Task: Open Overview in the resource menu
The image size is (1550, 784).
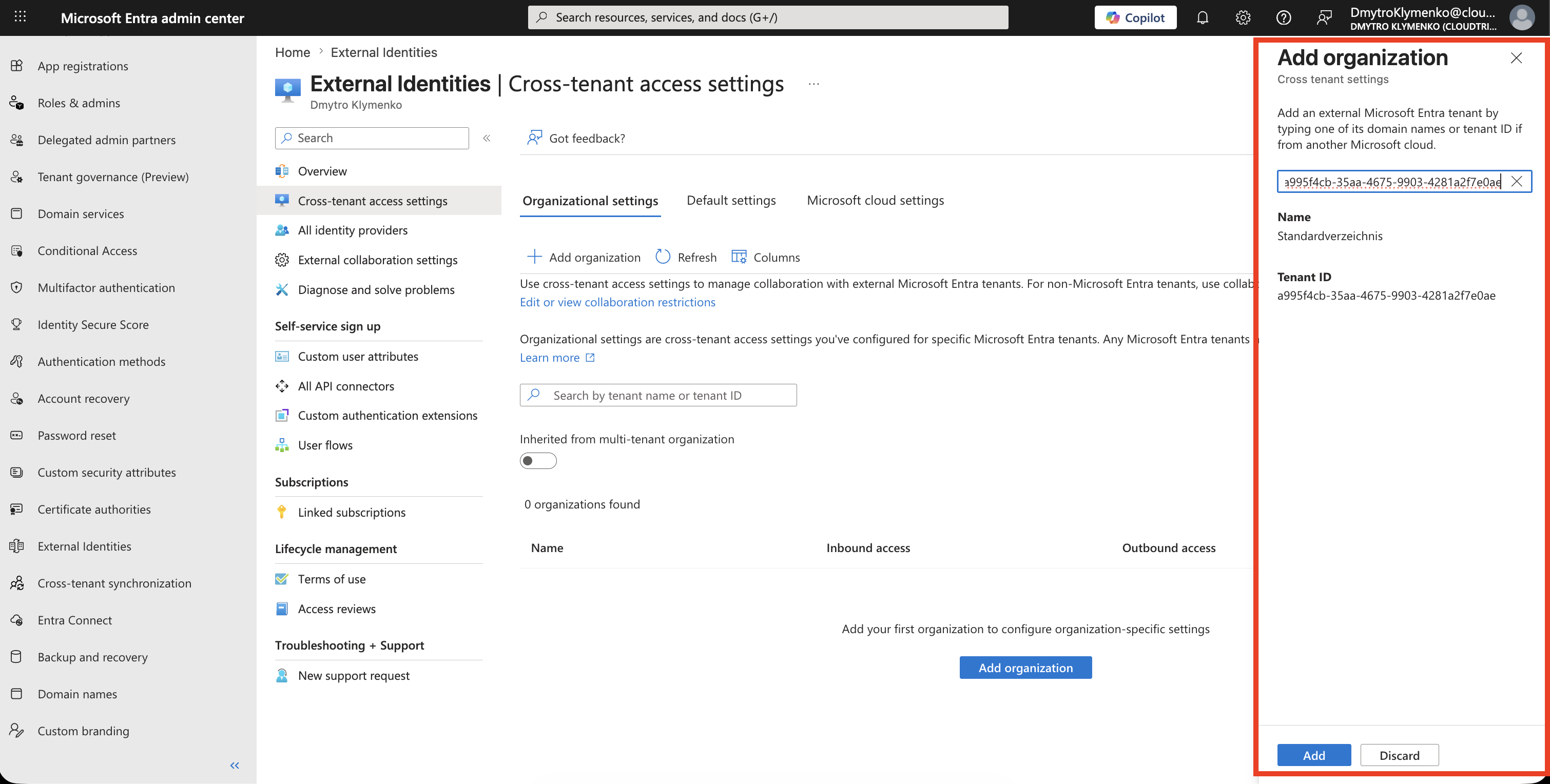Action: [322, 171]
